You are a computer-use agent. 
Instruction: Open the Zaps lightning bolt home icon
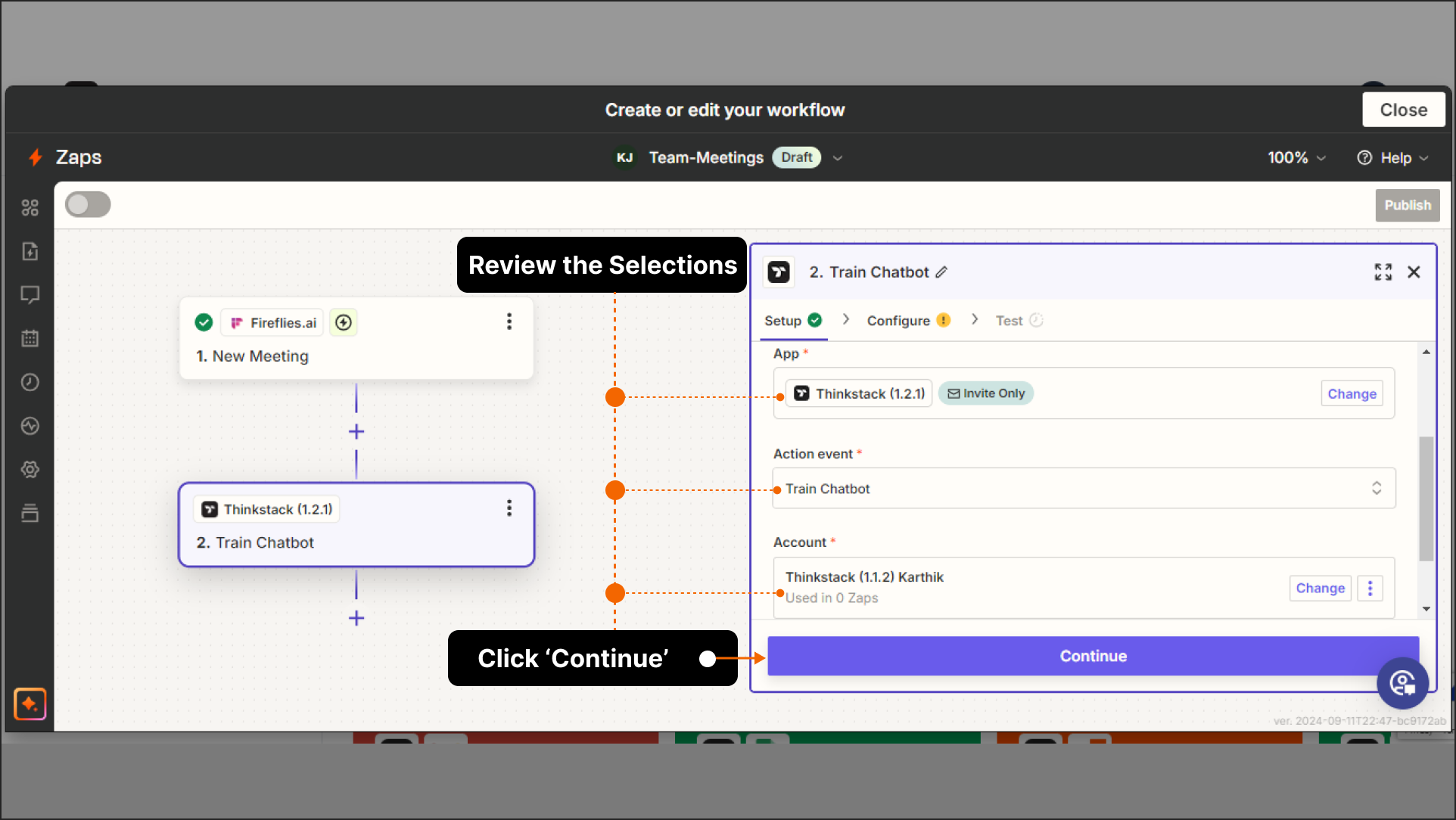click(35, 157)
